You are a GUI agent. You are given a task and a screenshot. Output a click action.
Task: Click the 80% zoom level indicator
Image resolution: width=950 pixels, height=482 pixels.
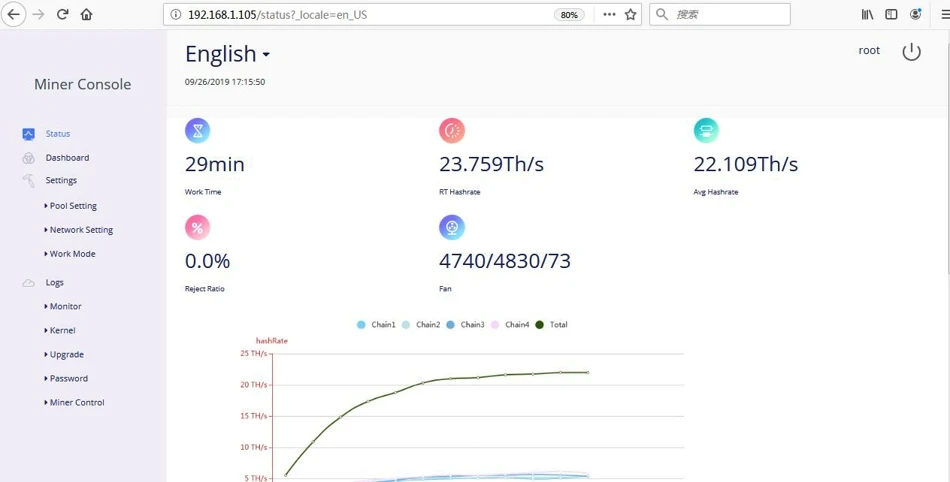click(x=569, y=15)
